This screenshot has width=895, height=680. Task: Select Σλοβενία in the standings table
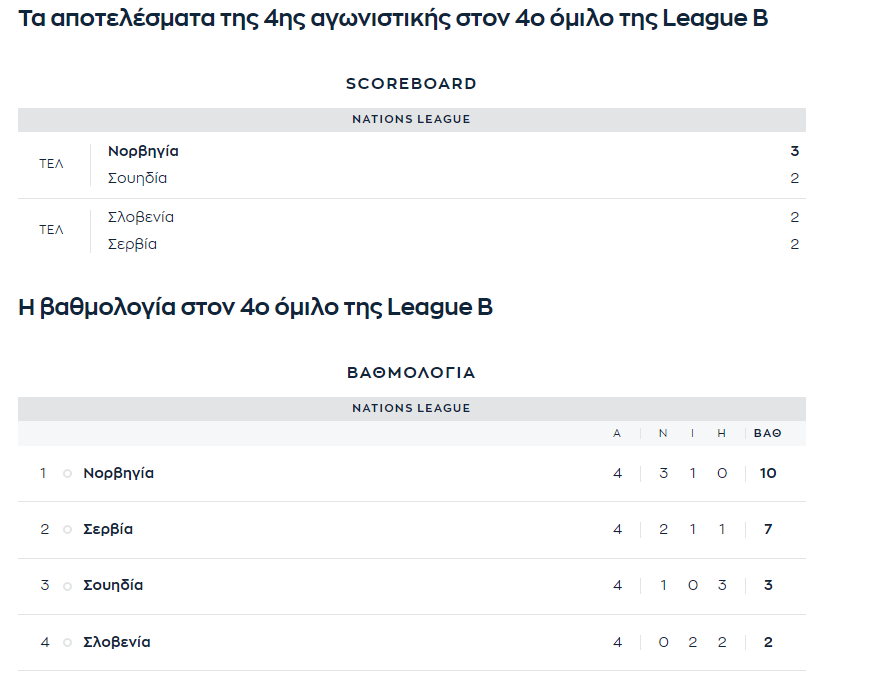tap(117, 642)
